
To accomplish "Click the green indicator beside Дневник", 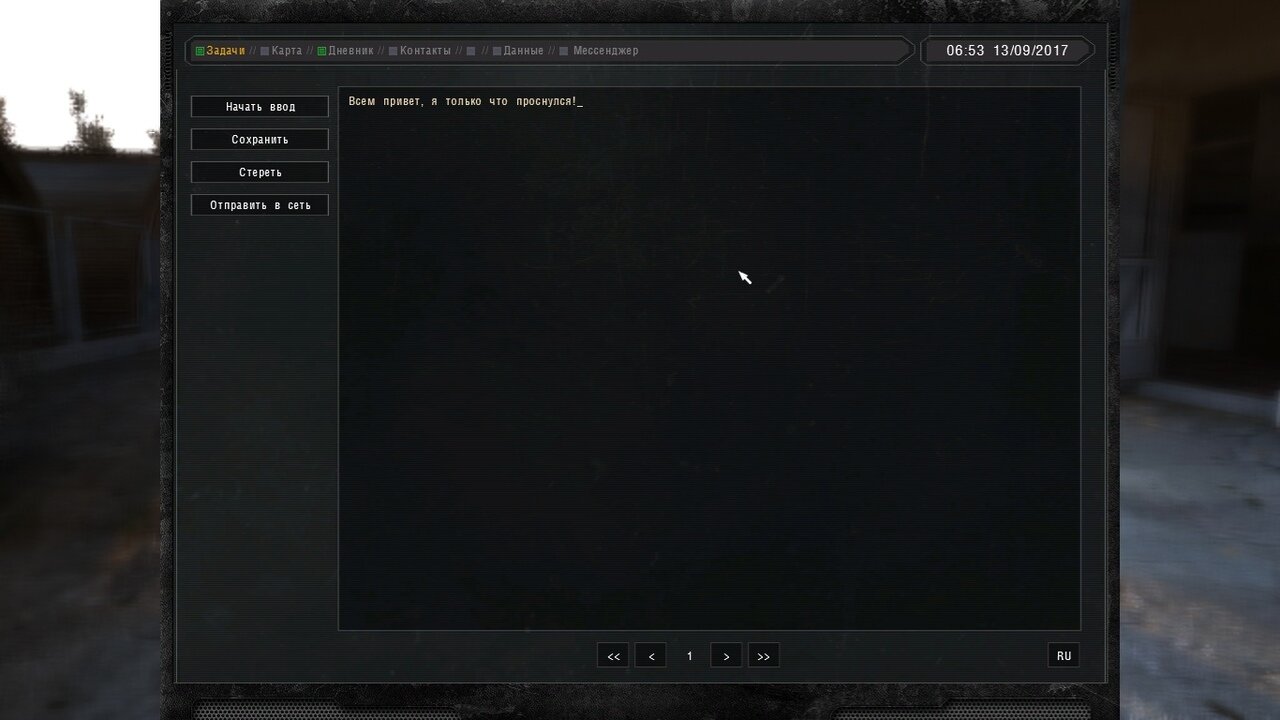I will click(322, 51).
